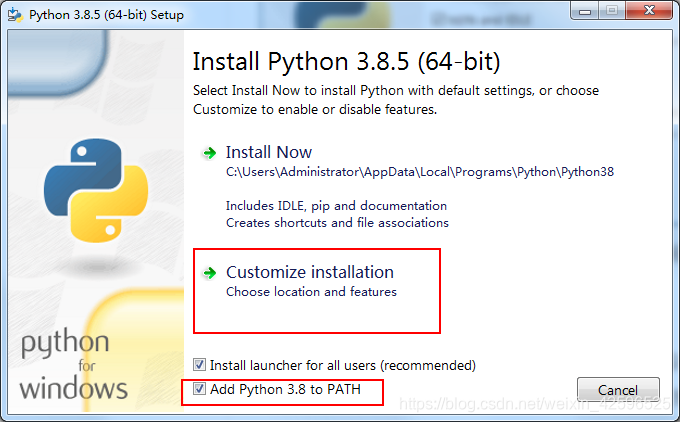Toggle Install launcher for all users checkbox
Viewport: 680px width, 422px height.
pos(199,365)
